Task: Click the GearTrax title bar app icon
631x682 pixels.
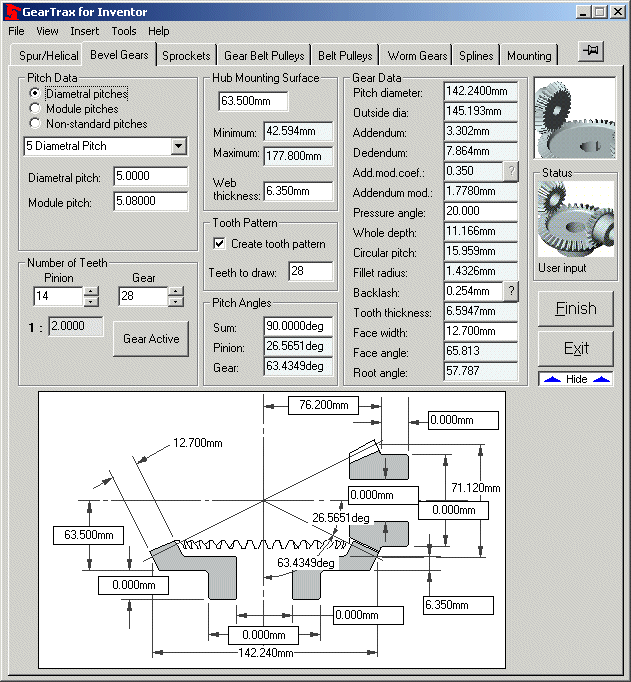Action: (x=11, y=12)
